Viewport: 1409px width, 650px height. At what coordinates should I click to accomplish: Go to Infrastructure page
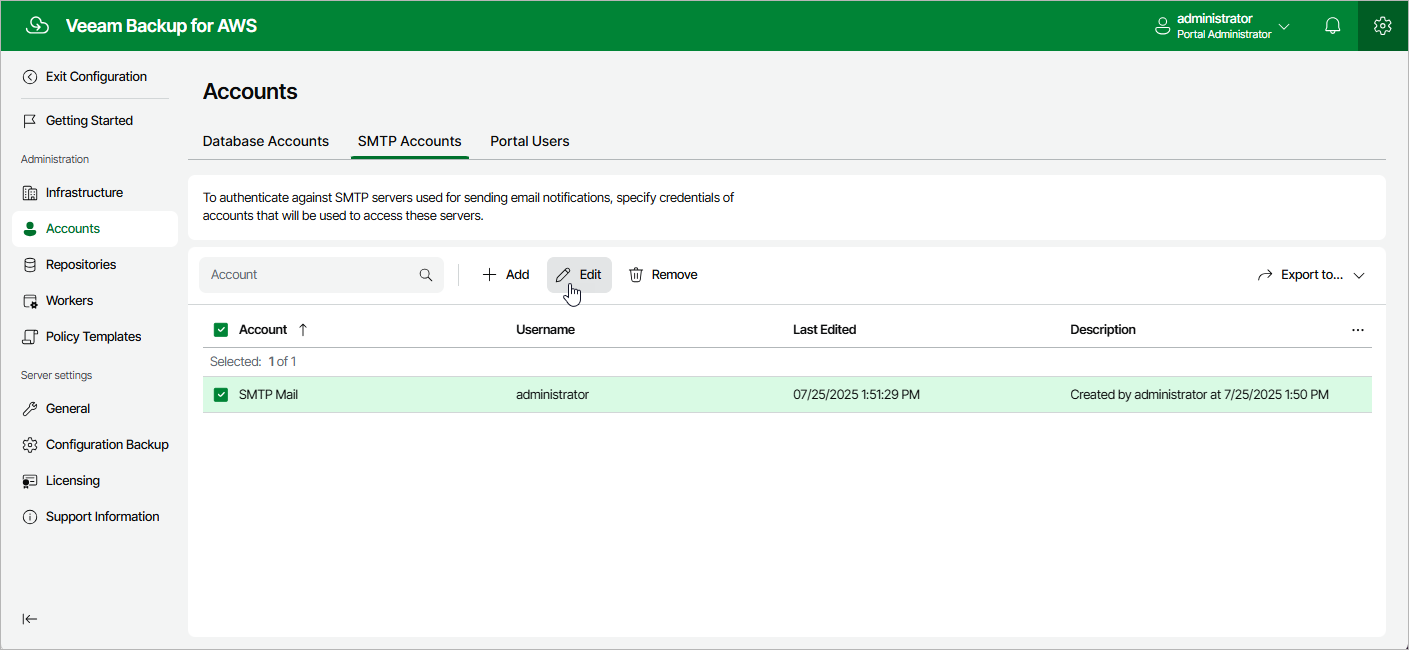tap(84, 193)
